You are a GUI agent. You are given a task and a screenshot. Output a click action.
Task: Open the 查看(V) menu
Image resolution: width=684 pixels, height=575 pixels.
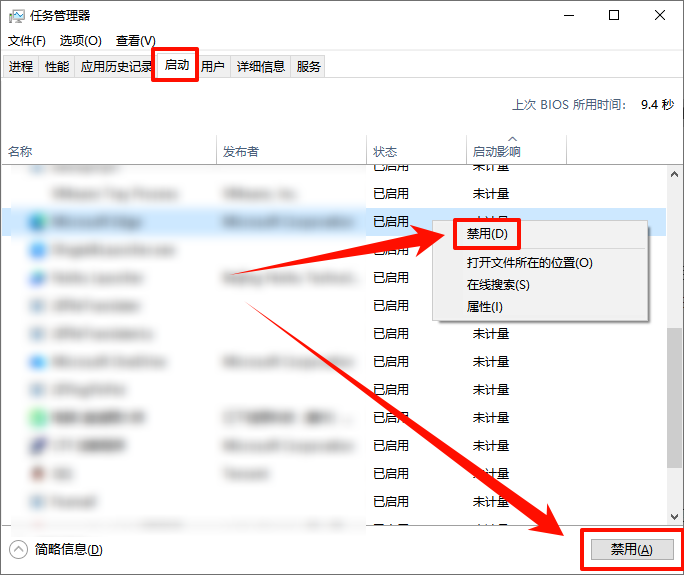135,41
